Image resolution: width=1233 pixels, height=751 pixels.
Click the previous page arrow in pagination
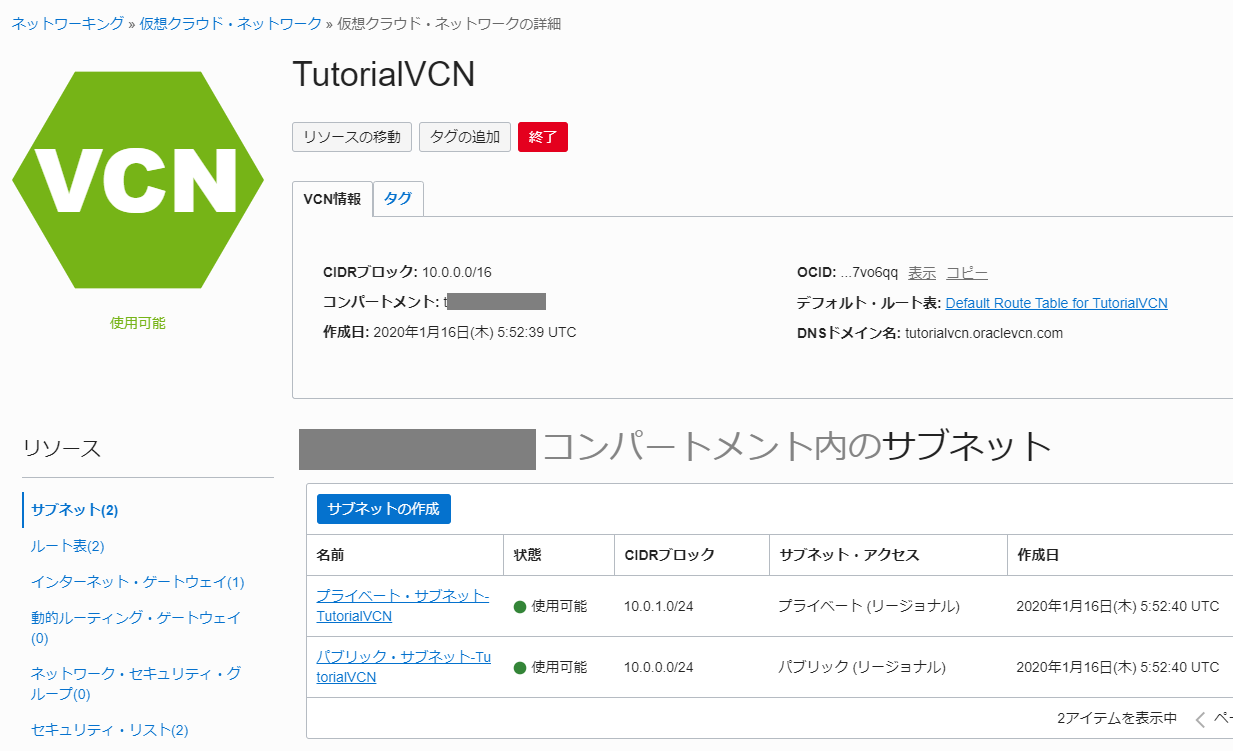pyautogui.click(x=1200, y=719)
